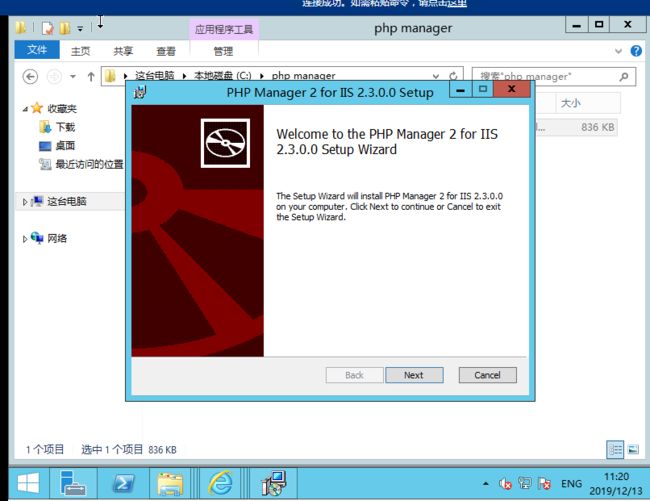The width and height of the screenshot is (650, 501).
Task: Click the sound tray icon
Action: [505, 484]
